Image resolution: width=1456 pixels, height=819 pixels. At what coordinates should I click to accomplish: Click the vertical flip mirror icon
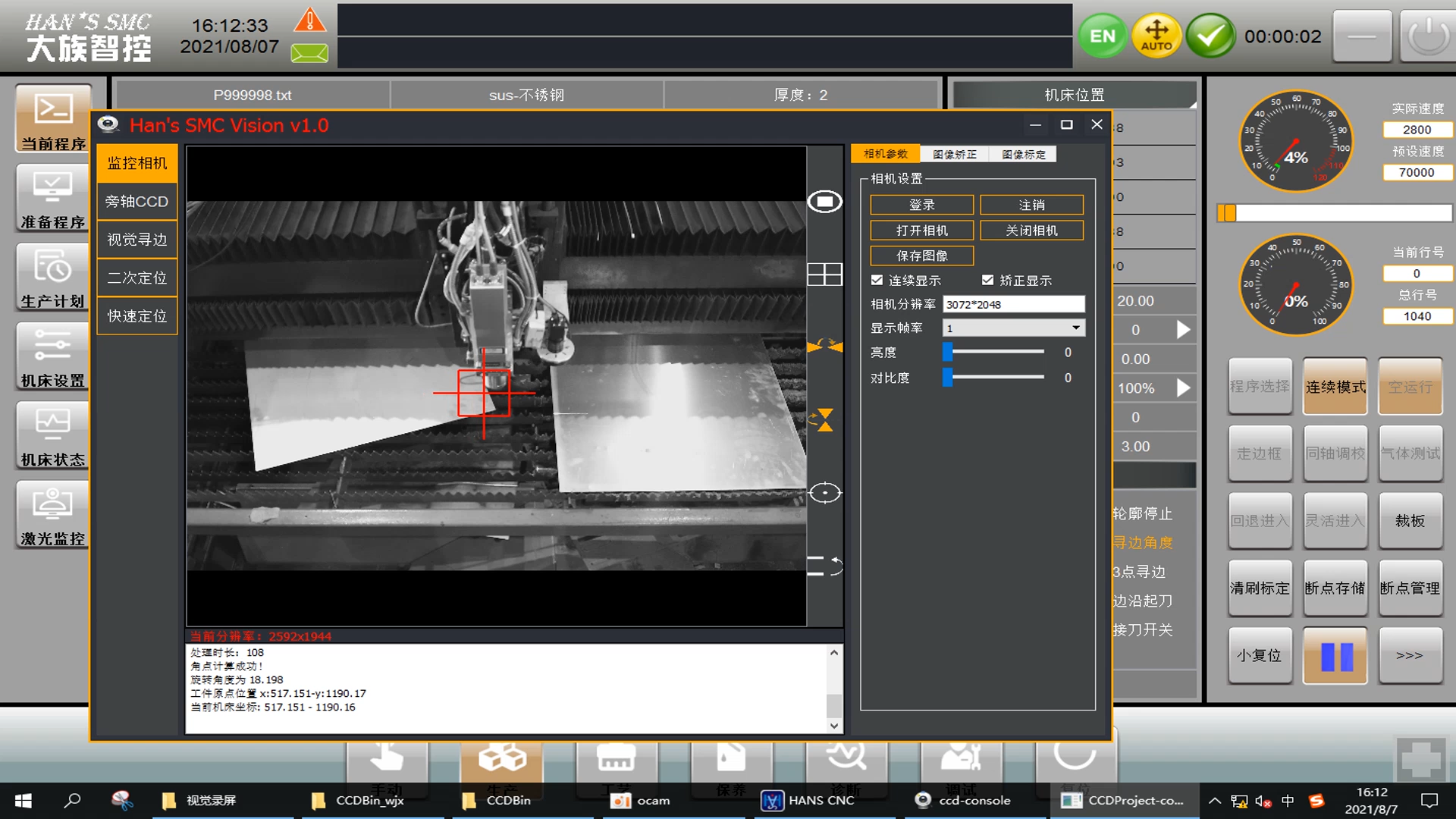click(x=824, y=419)
